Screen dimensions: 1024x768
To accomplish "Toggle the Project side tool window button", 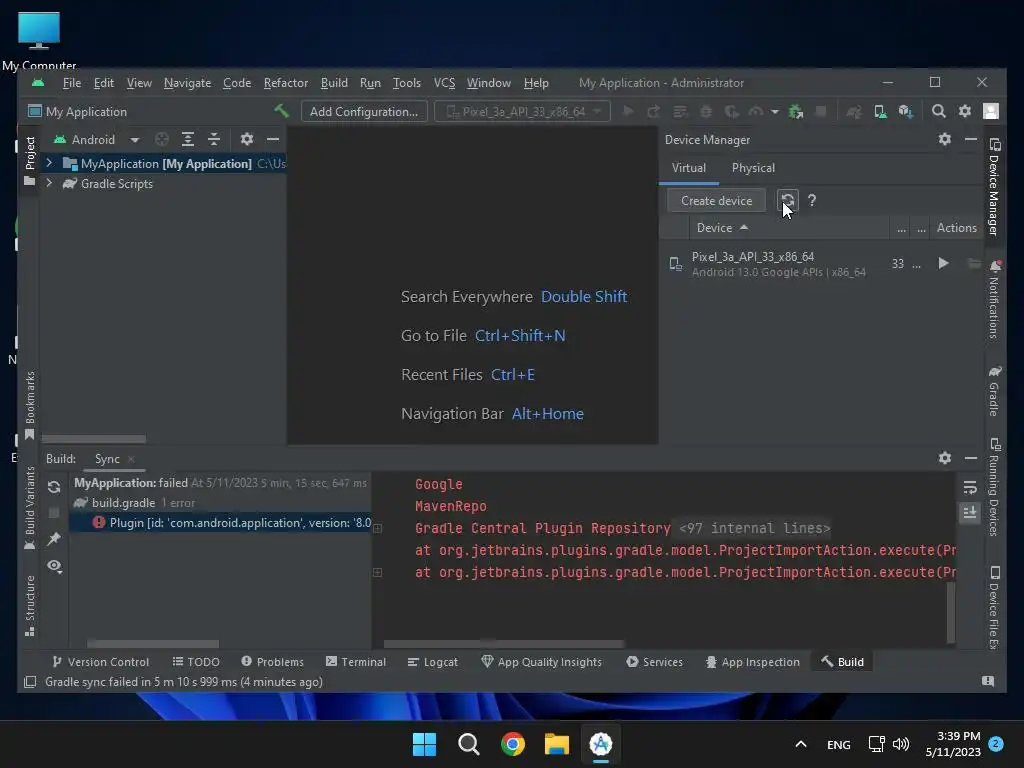I will [29, 161].
